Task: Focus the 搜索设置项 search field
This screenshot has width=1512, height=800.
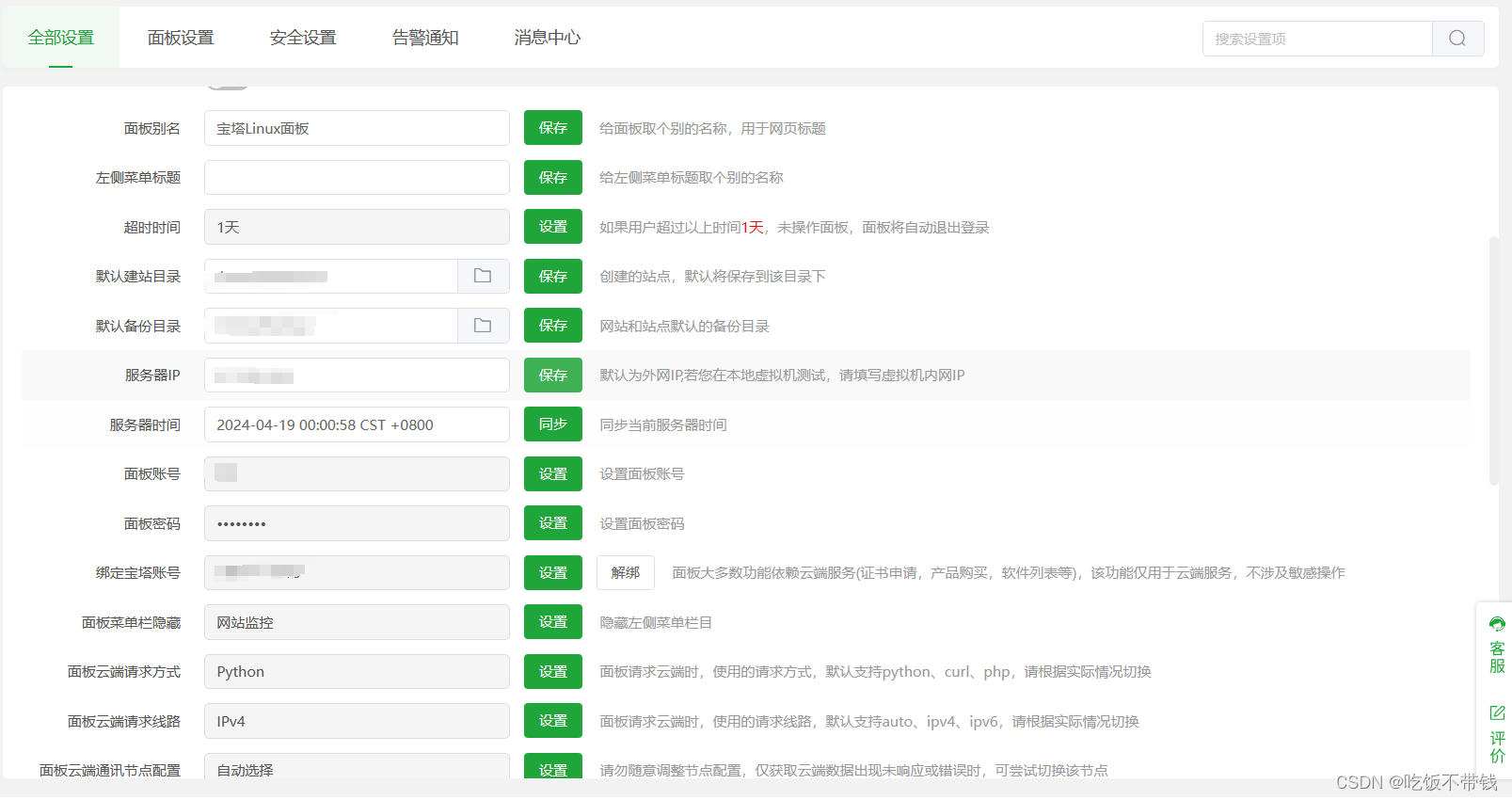Action: [x=1317, y=39]
